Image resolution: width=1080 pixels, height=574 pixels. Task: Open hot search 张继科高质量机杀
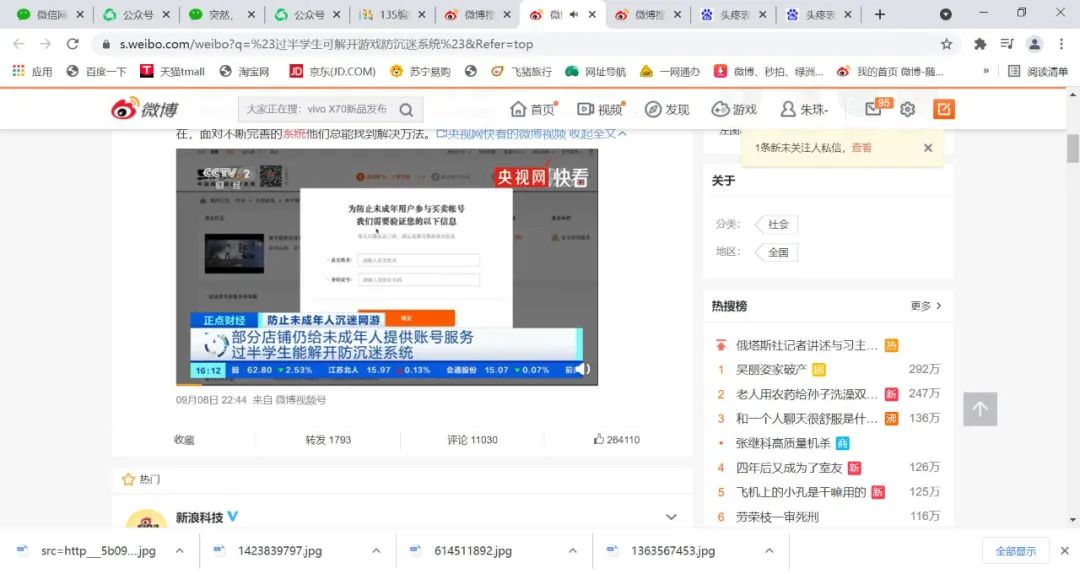coord(783,443)
